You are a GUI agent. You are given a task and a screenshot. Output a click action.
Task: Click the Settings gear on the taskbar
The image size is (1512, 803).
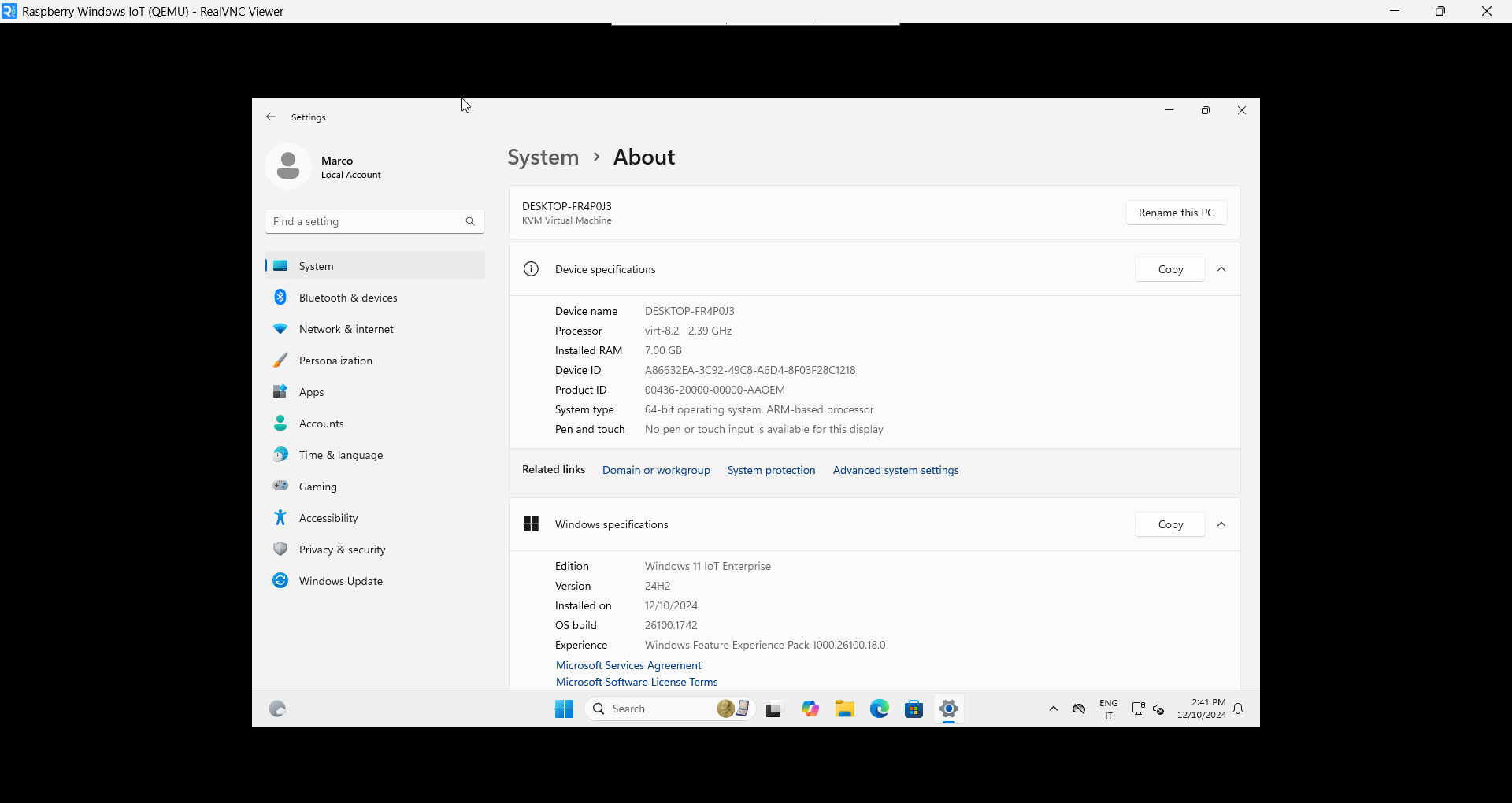[949, 709]
